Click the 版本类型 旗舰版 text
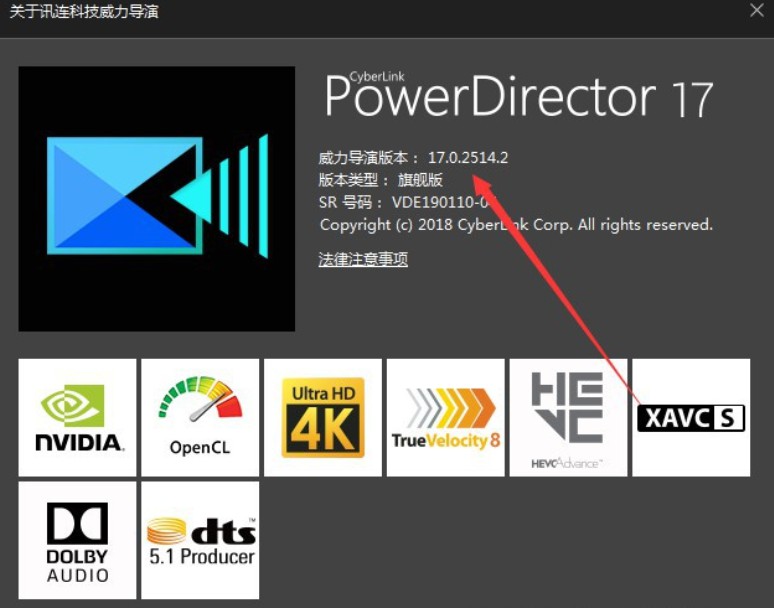Image resolution: width=774 pixels, height=608 pixels. (381, 180)
